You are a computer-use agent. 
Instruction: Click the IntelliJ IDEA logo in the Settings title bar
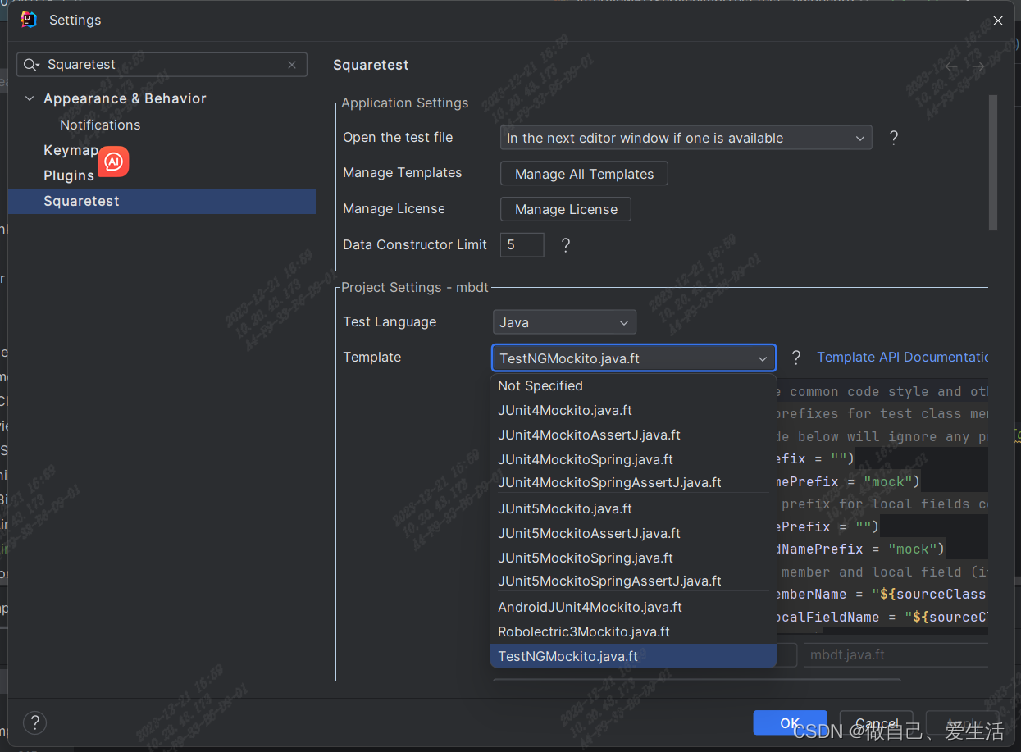click(x=29, y=20)
